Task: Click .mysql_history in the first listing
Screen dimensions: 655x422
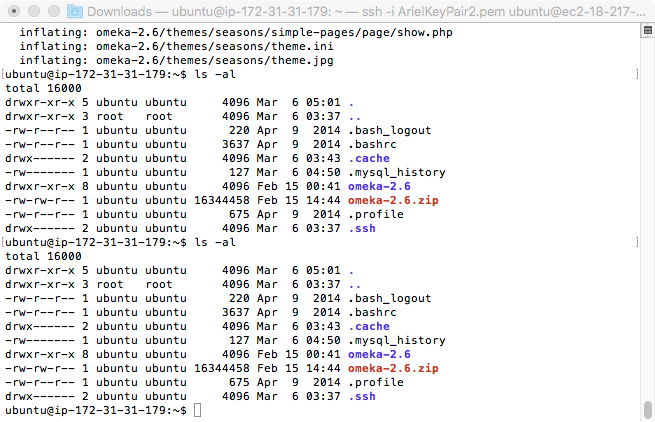Action: pyautogui.click(x=397, y=173)
